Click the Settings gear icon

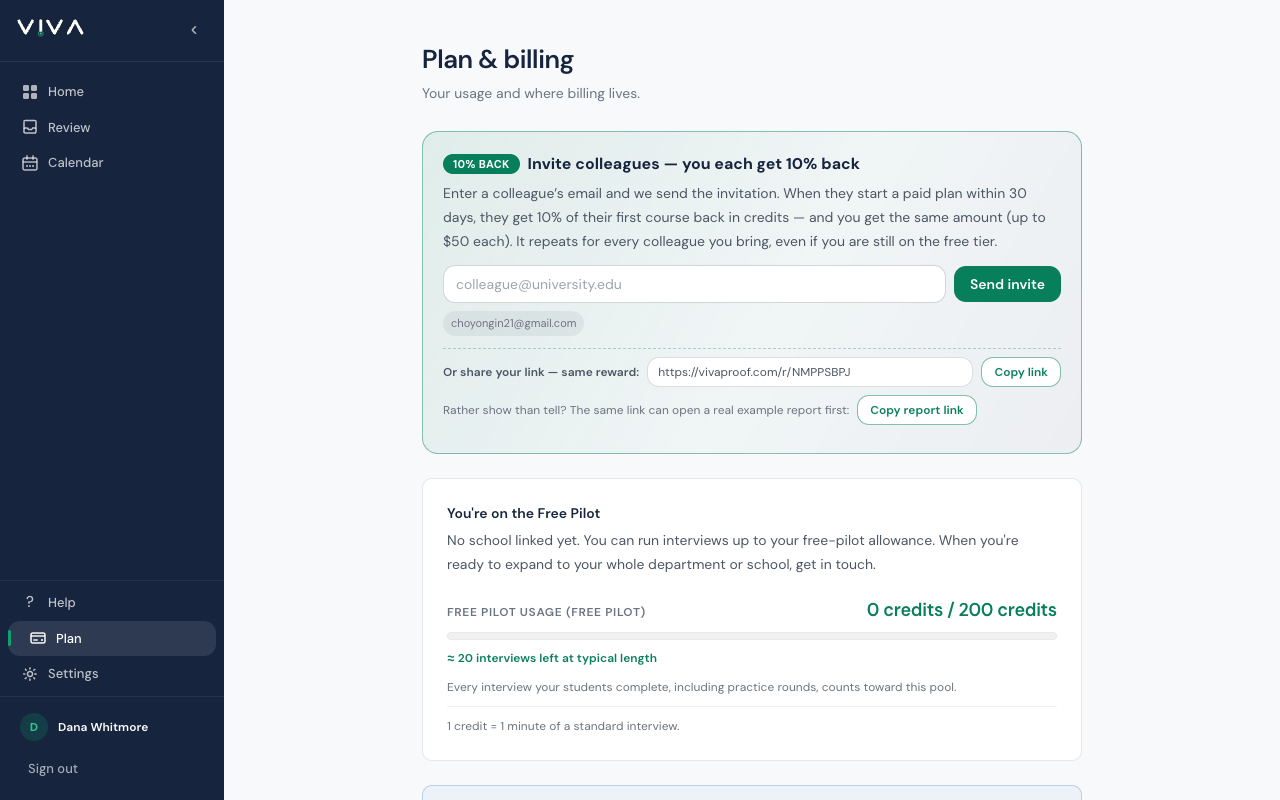[x=30, y=674]
